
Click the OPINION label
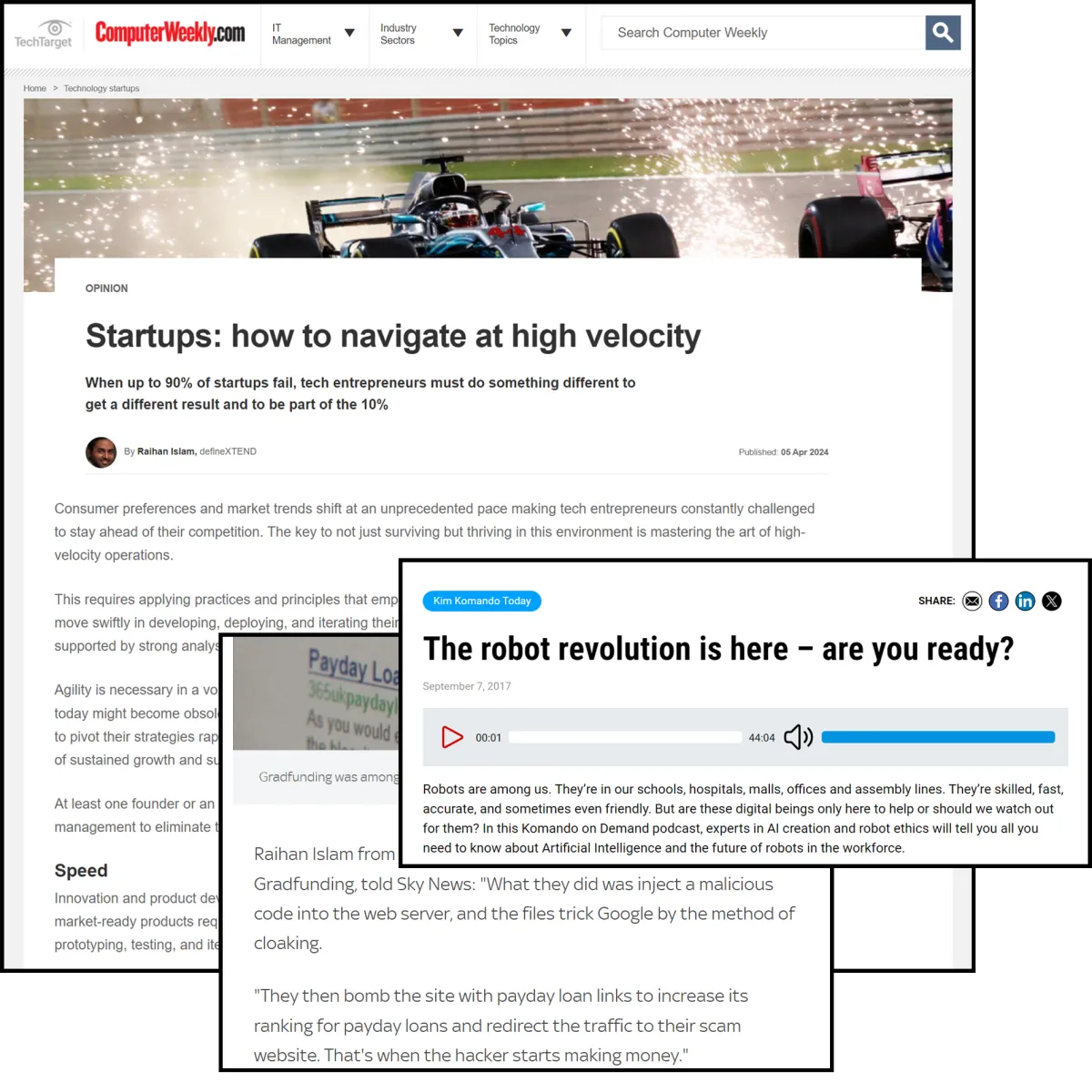106,288
